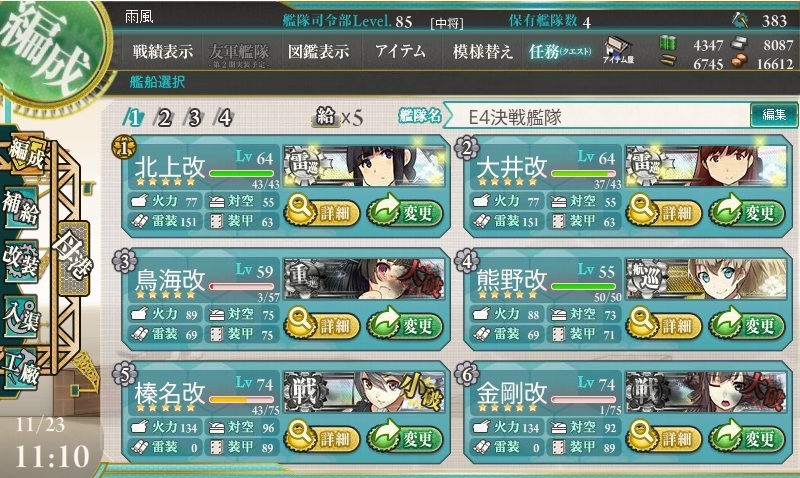The width and height of the screenshot is (800, 478).
Task: Switch to fleet tab 3
Action: click(x=194, y=118)
